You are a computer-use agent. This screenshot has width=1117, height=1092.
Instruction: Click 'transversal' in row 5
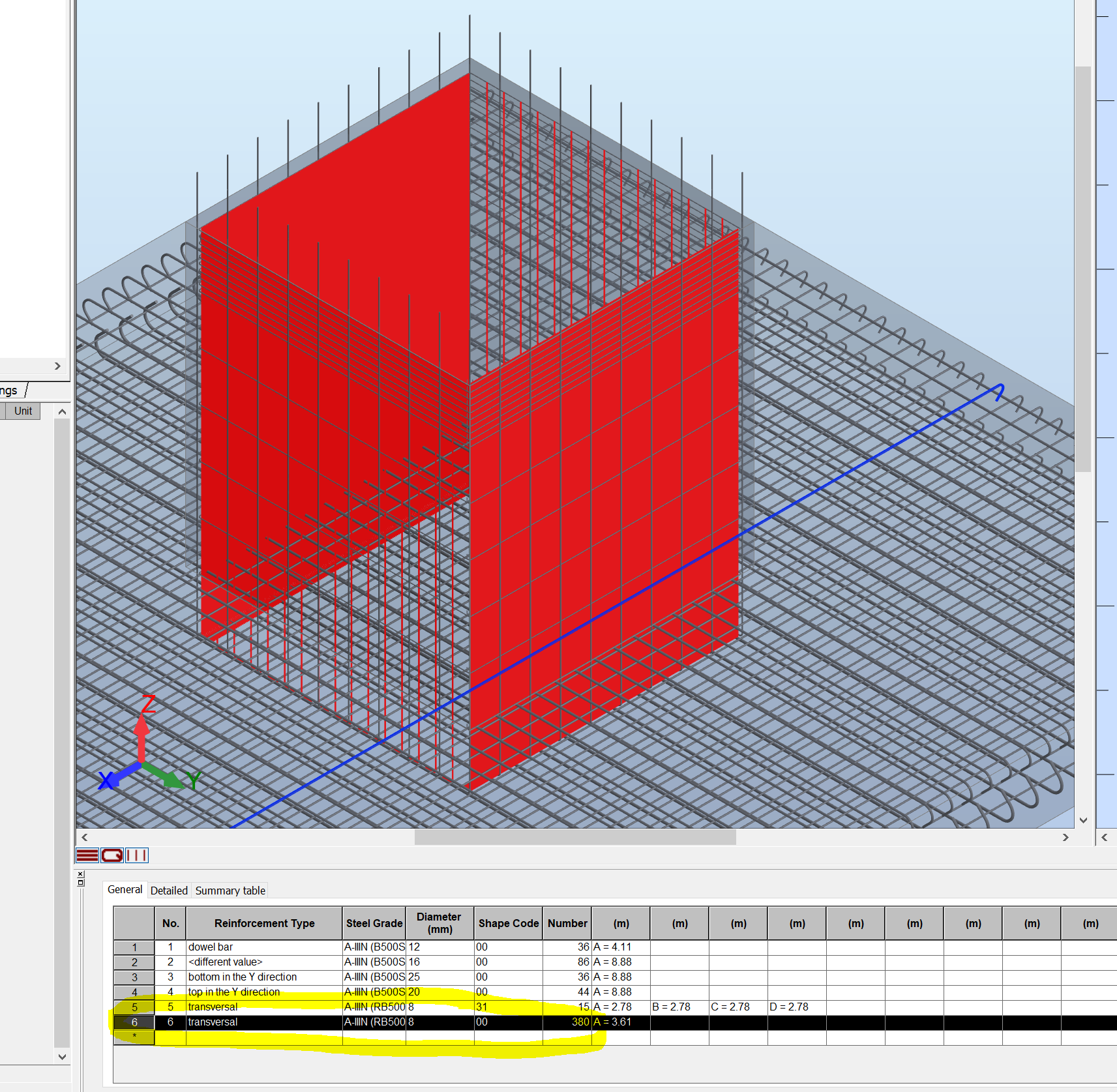click(264, 1007)
